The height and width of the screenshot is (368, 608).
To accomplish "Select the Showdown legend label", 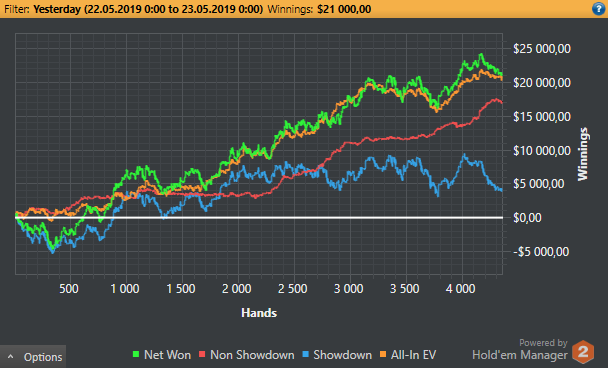I will pyautogui.click(x=342, y=355).
